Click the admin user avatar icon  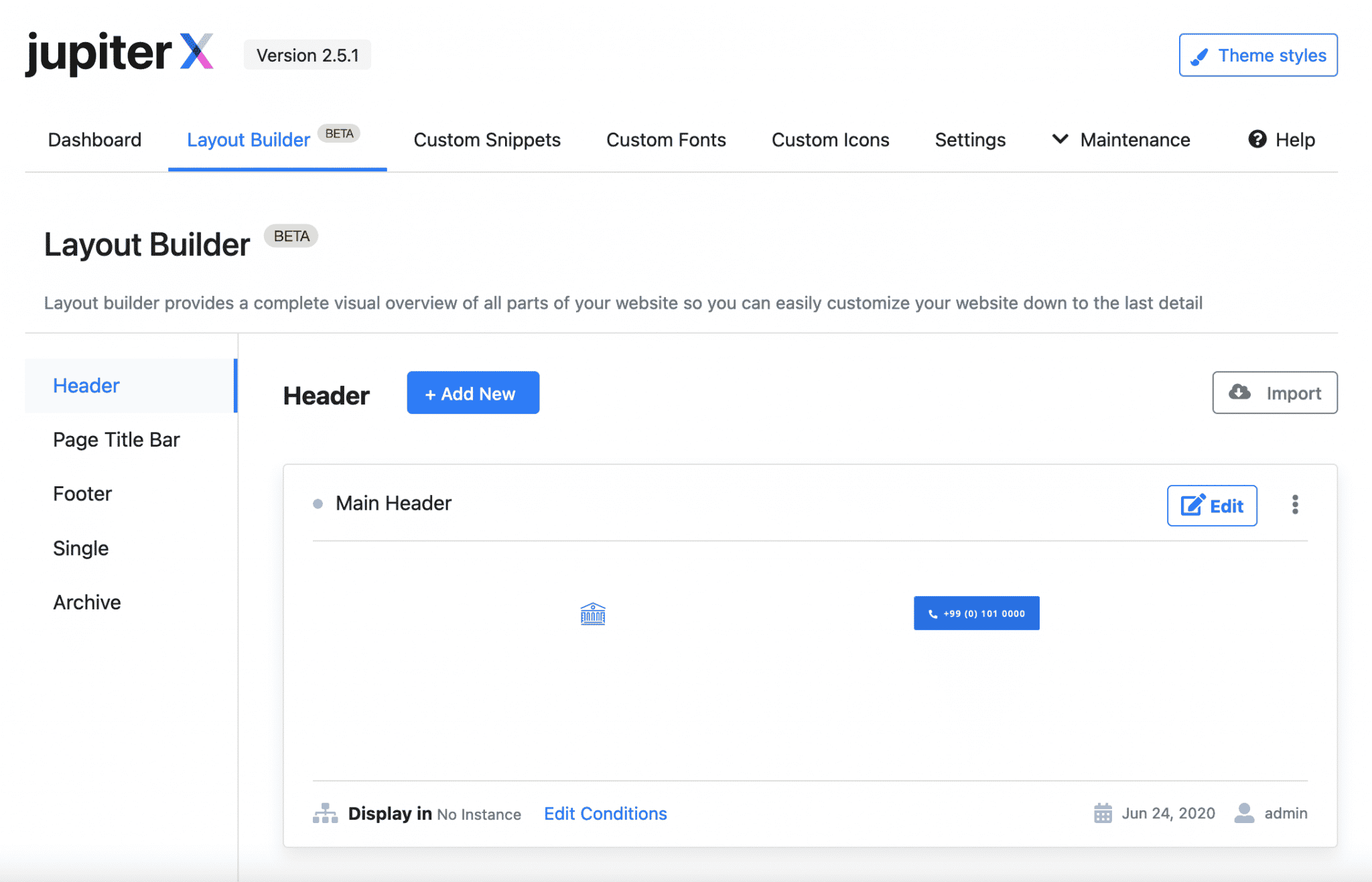tap(1244, 814)
